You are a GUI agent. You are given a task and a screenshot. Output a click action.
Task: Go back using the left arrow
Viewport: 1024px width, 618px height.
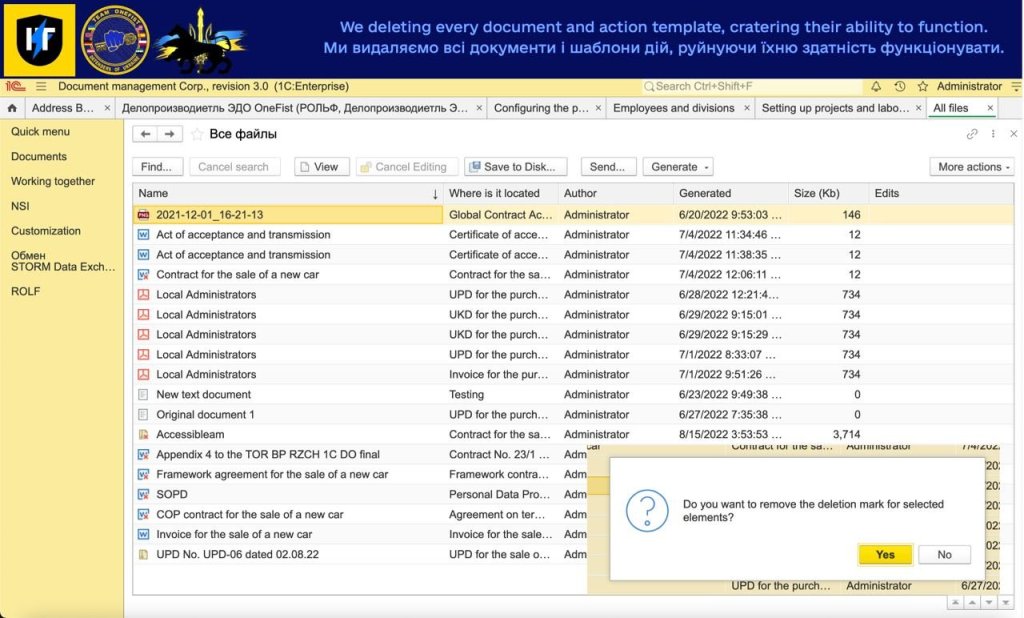click(x=146, y=134)
